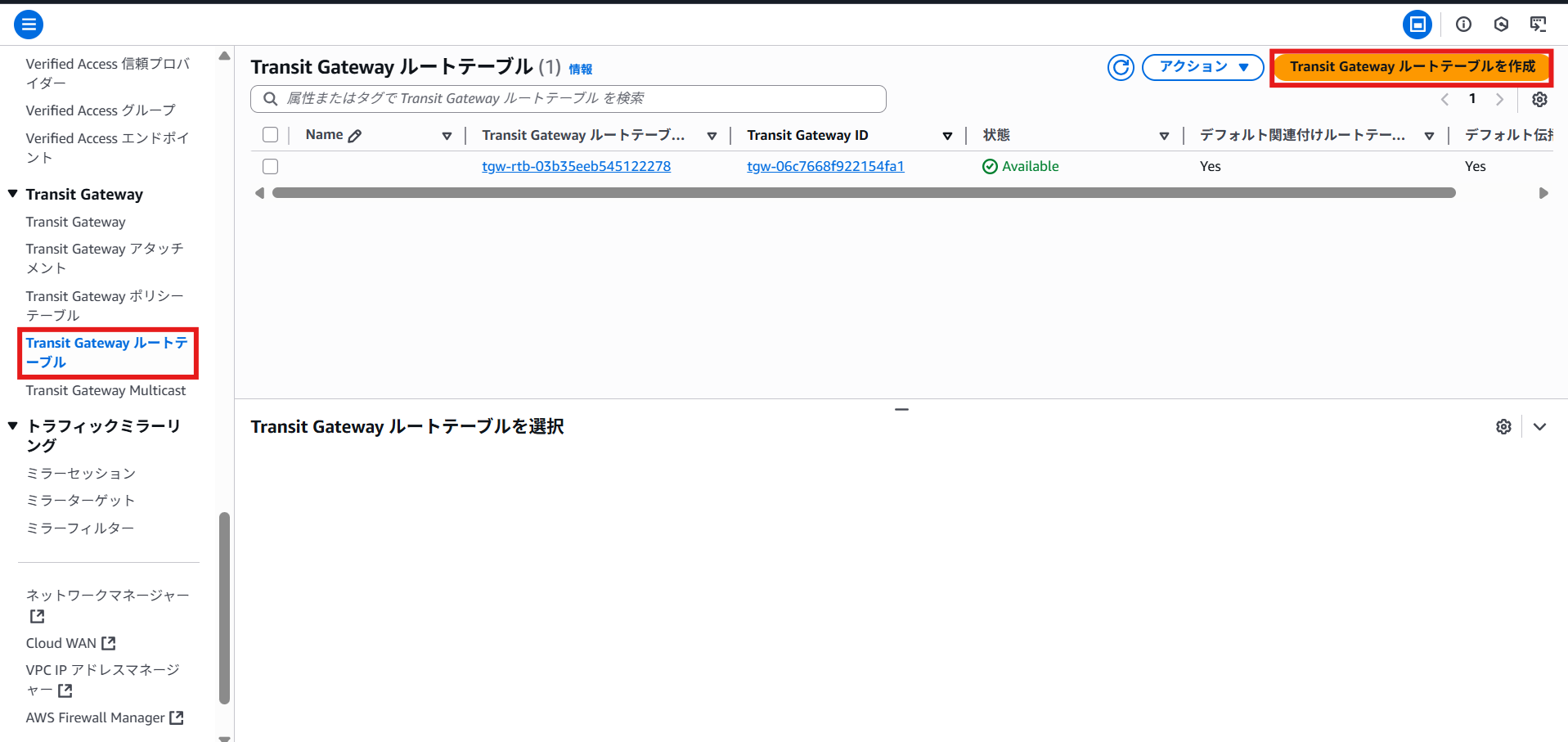Click AWS Firewall Manager external link icon
Viewport: 1568px width, 742px height.
[177, 717]
